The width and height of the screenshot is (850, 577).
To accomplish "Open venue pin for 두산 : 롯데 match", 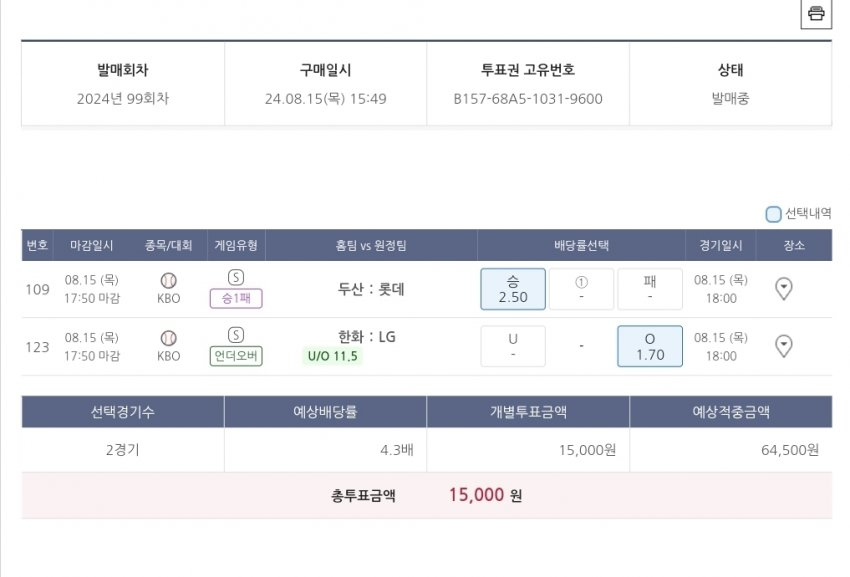I will 785,289.
